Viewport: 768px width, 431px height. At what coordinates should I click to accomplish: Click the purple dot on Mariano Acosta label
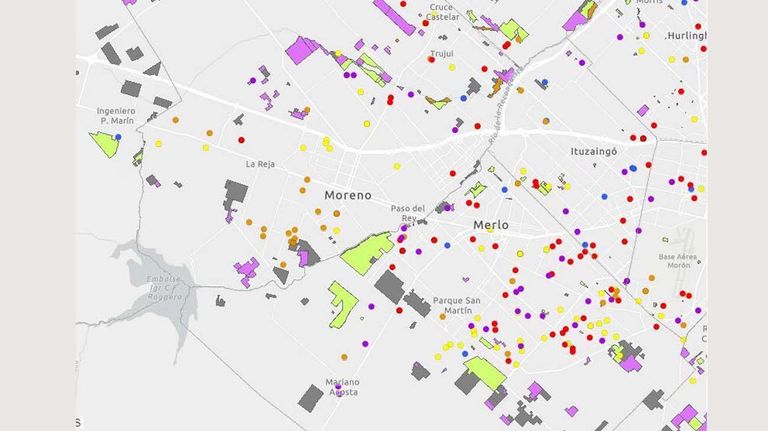click(338, 387)
